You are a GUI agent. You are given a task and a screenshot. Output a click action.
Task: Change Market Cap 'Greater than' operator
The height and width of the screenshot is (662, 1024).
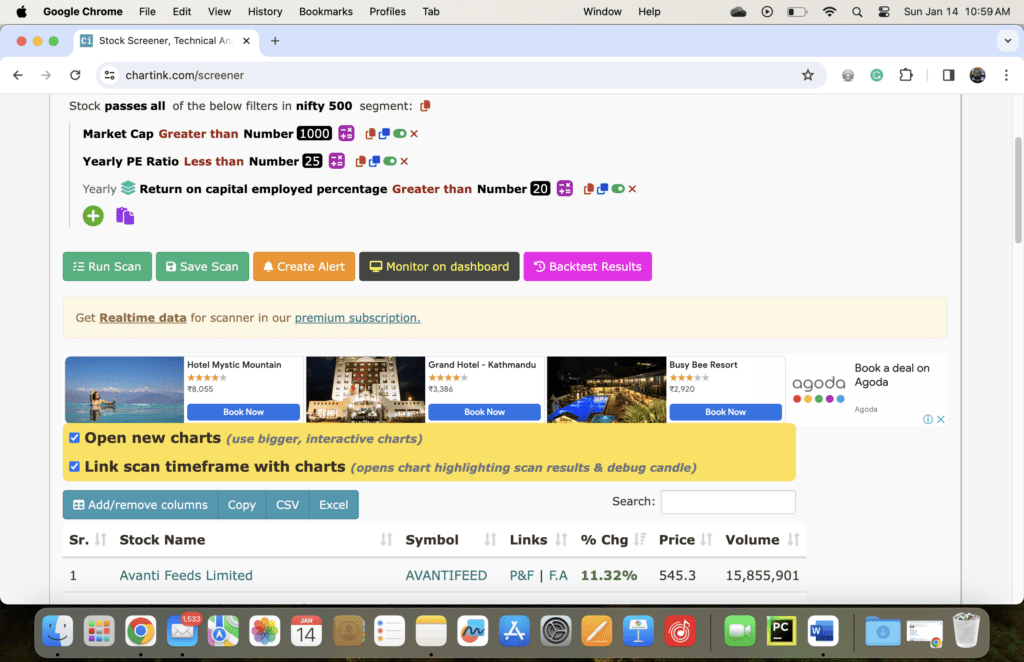pyautogui.click(x=199, y=134)
